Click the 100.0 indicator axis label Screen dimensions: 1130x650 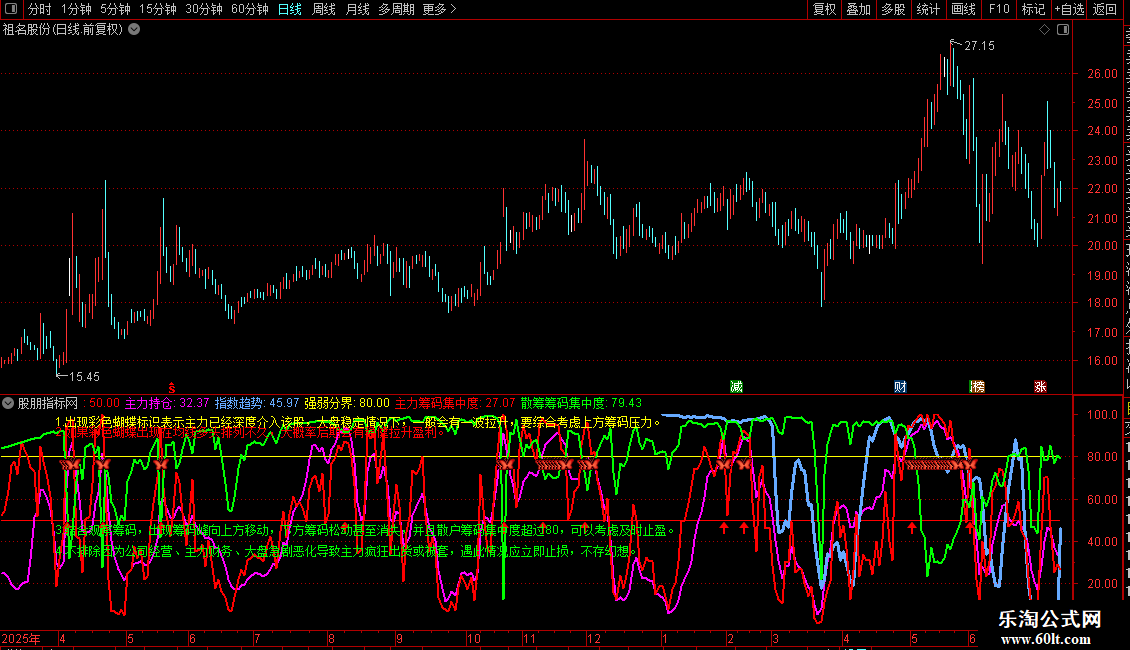click(1103, 414)
